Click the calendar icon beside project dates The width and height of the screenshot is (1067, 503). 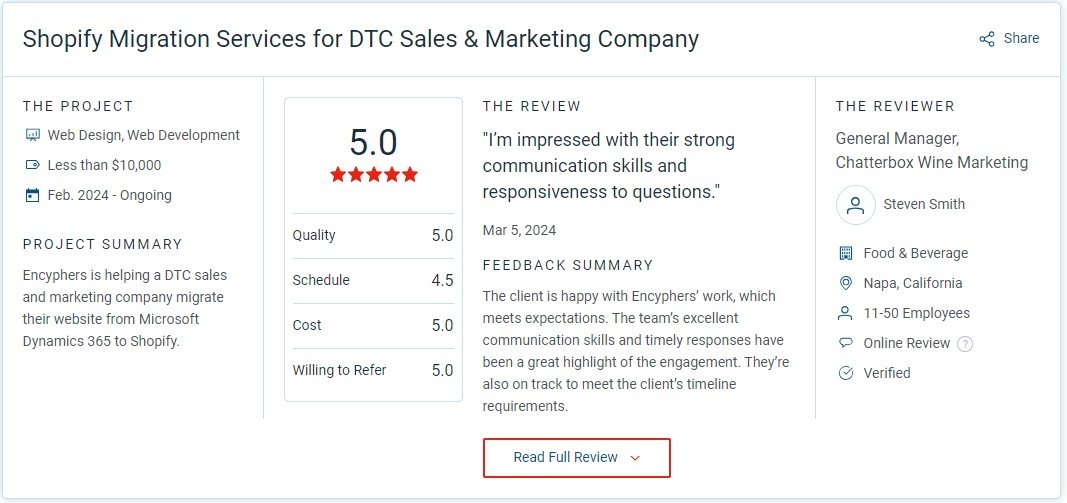pos(32,195)
